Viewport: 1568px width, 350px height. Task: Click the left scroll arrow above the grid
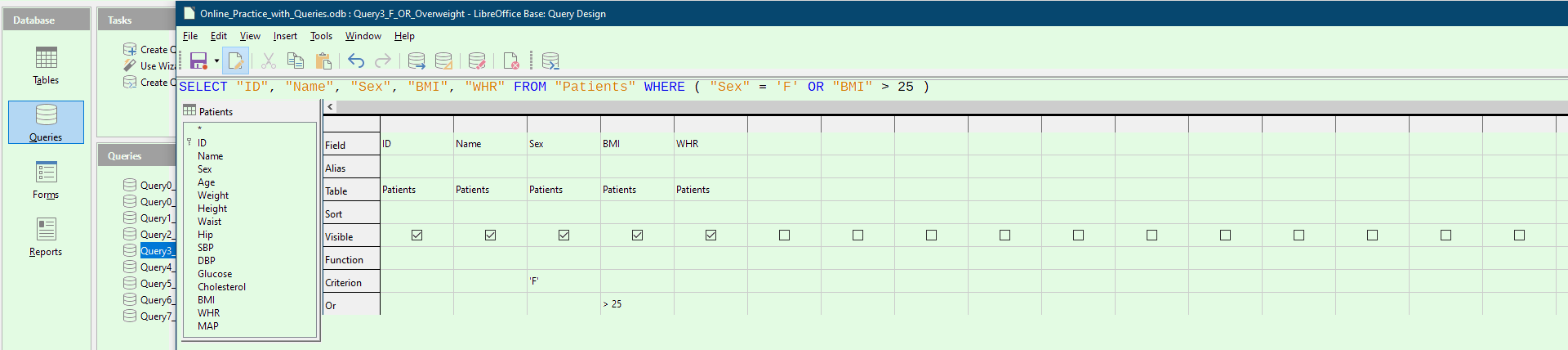click(x=330, y=107)
